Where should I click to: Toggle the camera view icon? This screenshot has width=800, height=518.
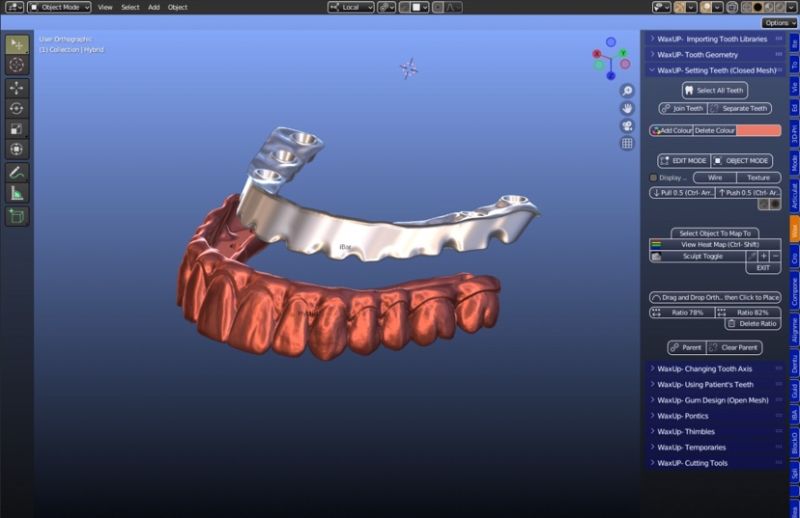pos(627,125)
